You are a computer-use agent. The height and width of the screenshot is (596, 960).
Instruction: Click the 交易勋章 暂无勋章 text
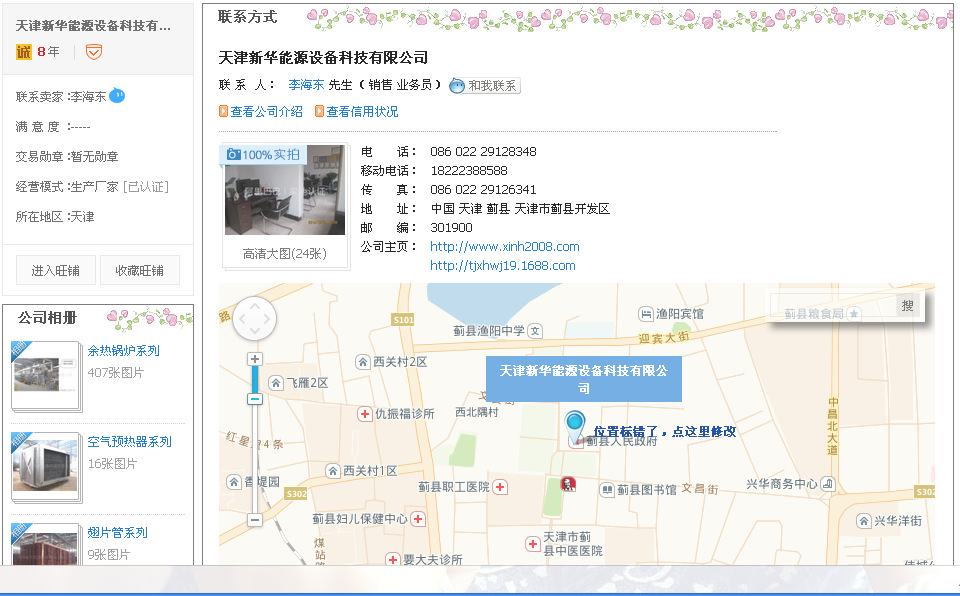tap(67, 157)
